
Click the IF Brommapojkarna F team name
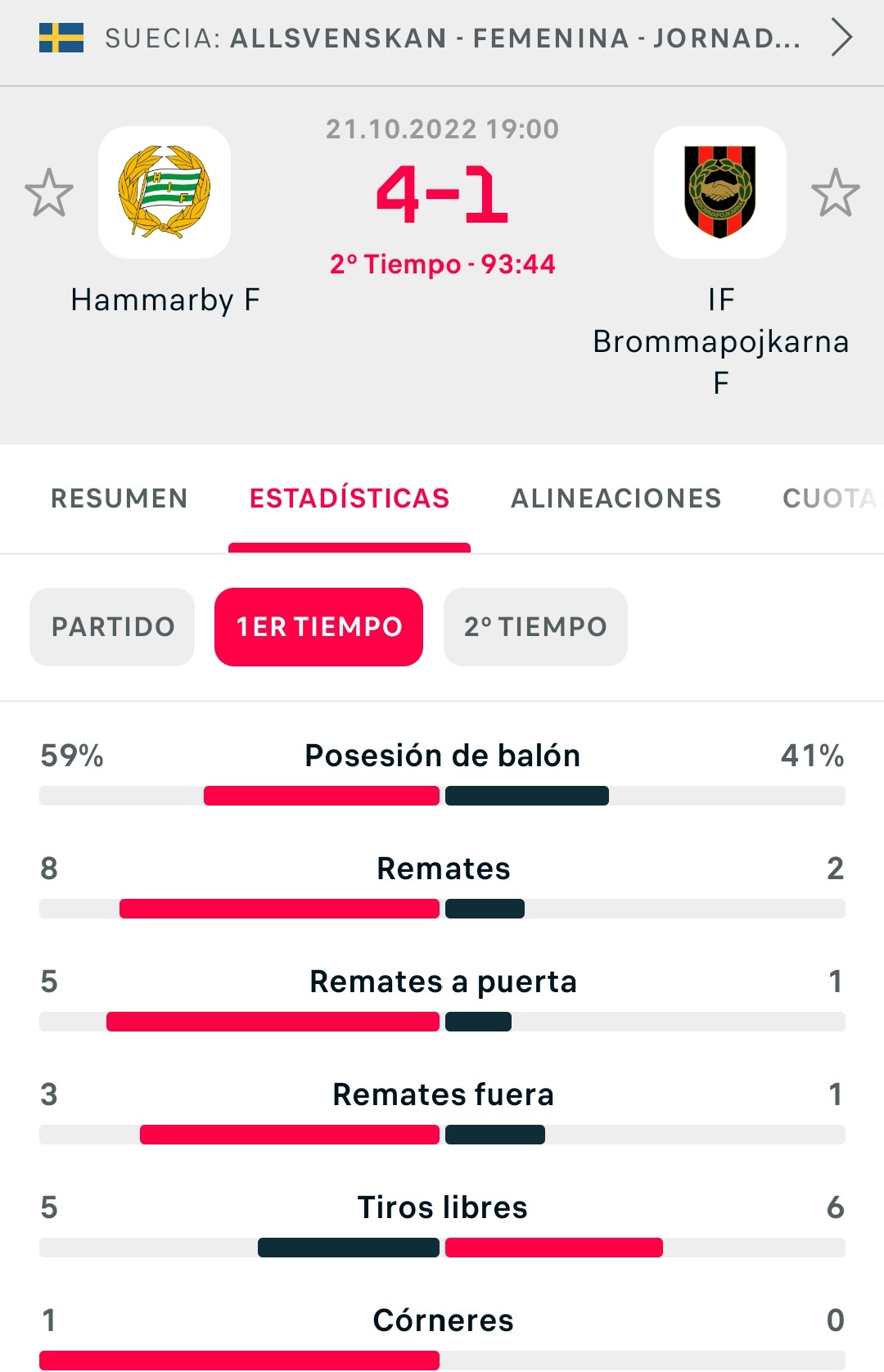720,341
